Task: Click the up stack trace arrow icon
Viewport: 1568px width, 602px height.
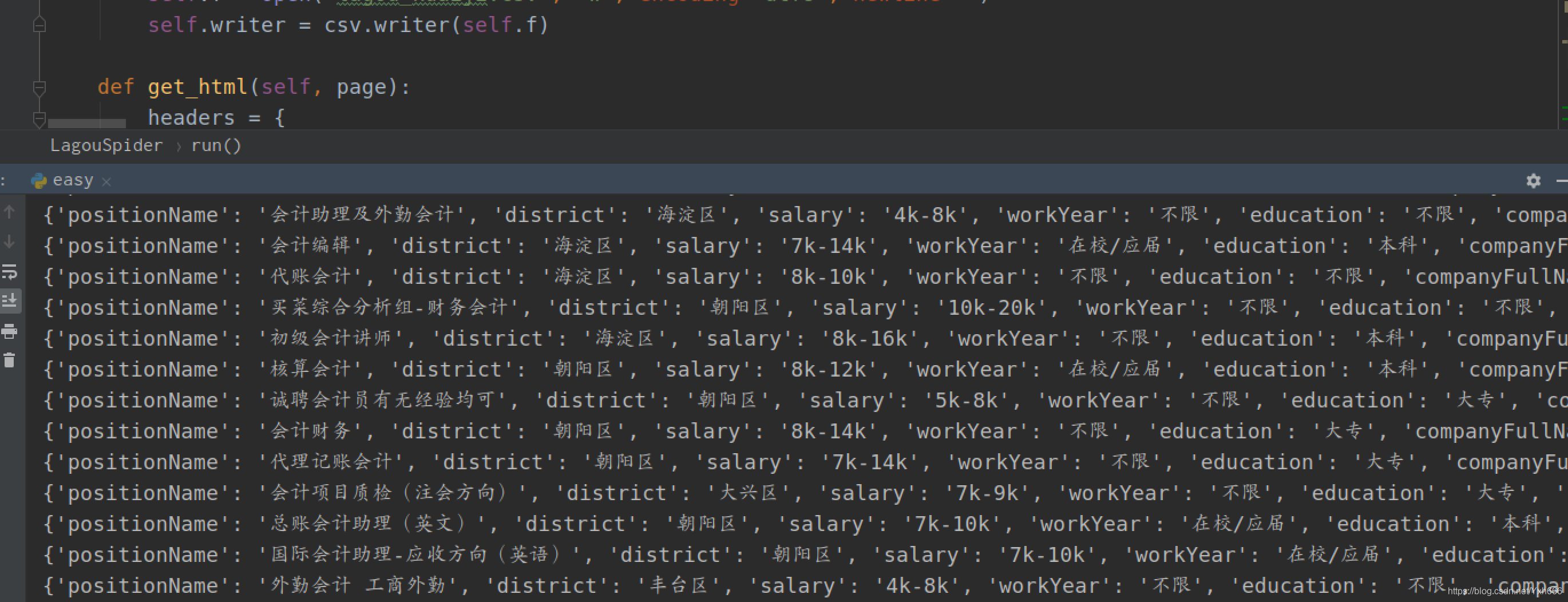Action: pyautogui.click(x=9, y=212)
